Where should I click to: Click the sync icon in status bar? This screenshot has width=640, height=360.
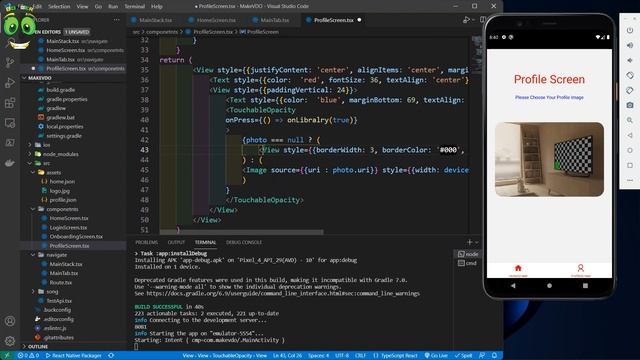111,356
